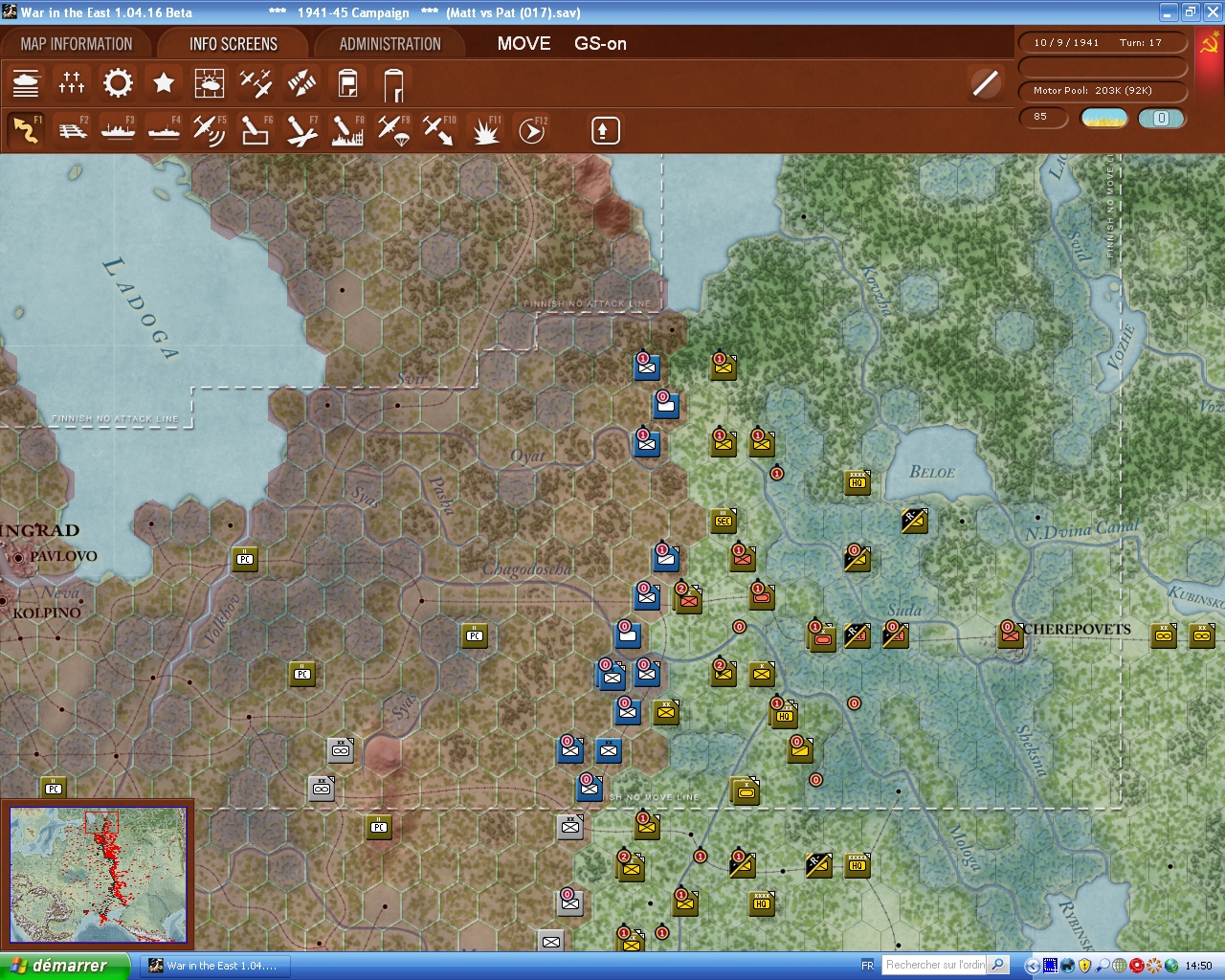Click the blue zero counter indicator
Screen dimensions: 1225x980
click(x=1161, y=118)
